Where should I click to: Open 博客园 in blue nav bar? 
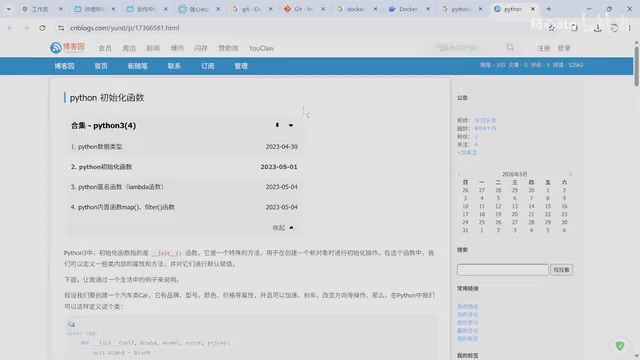click(64, 66)
